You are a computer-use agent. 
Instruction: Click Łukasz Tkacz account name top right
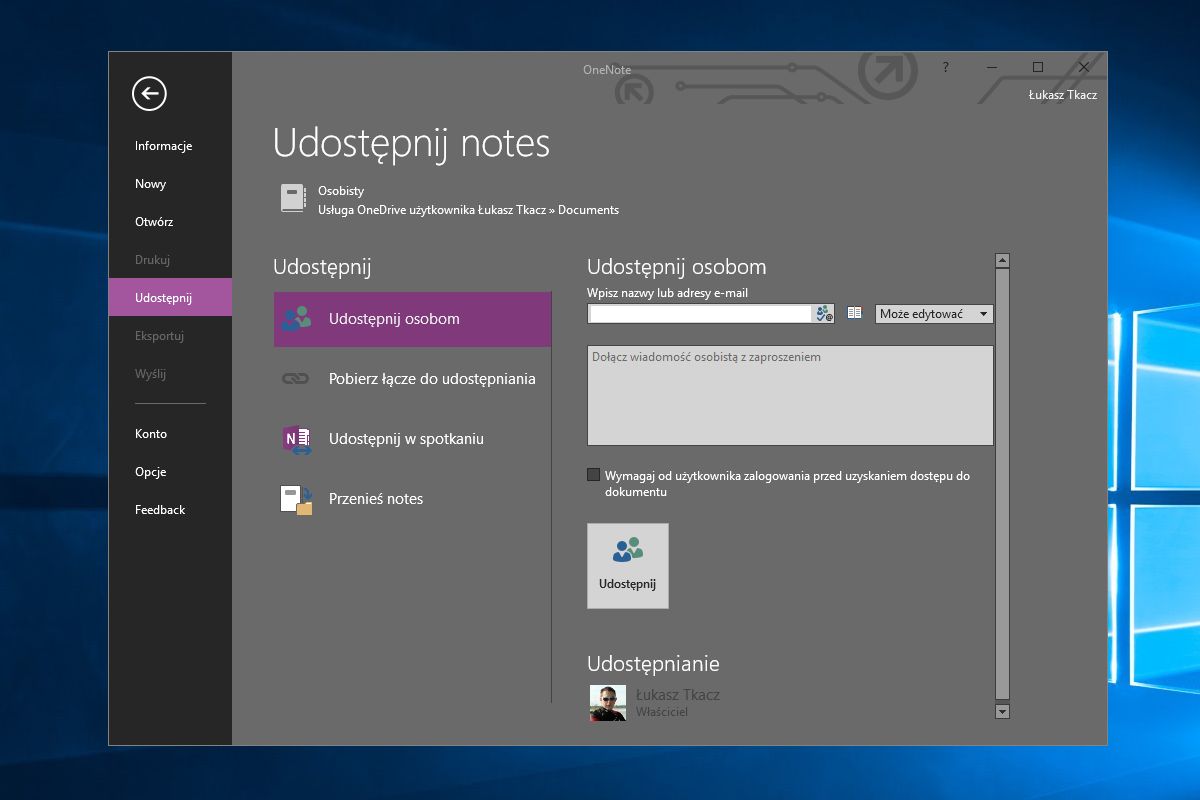(1062, 95)
